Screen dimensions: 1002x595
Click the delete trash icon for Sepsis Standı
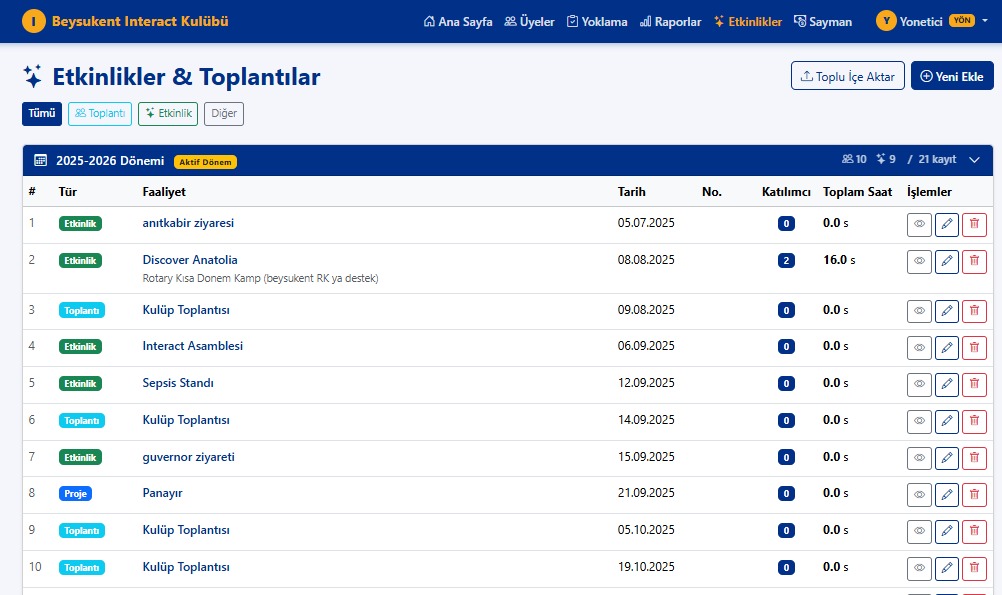click(975, 384)
